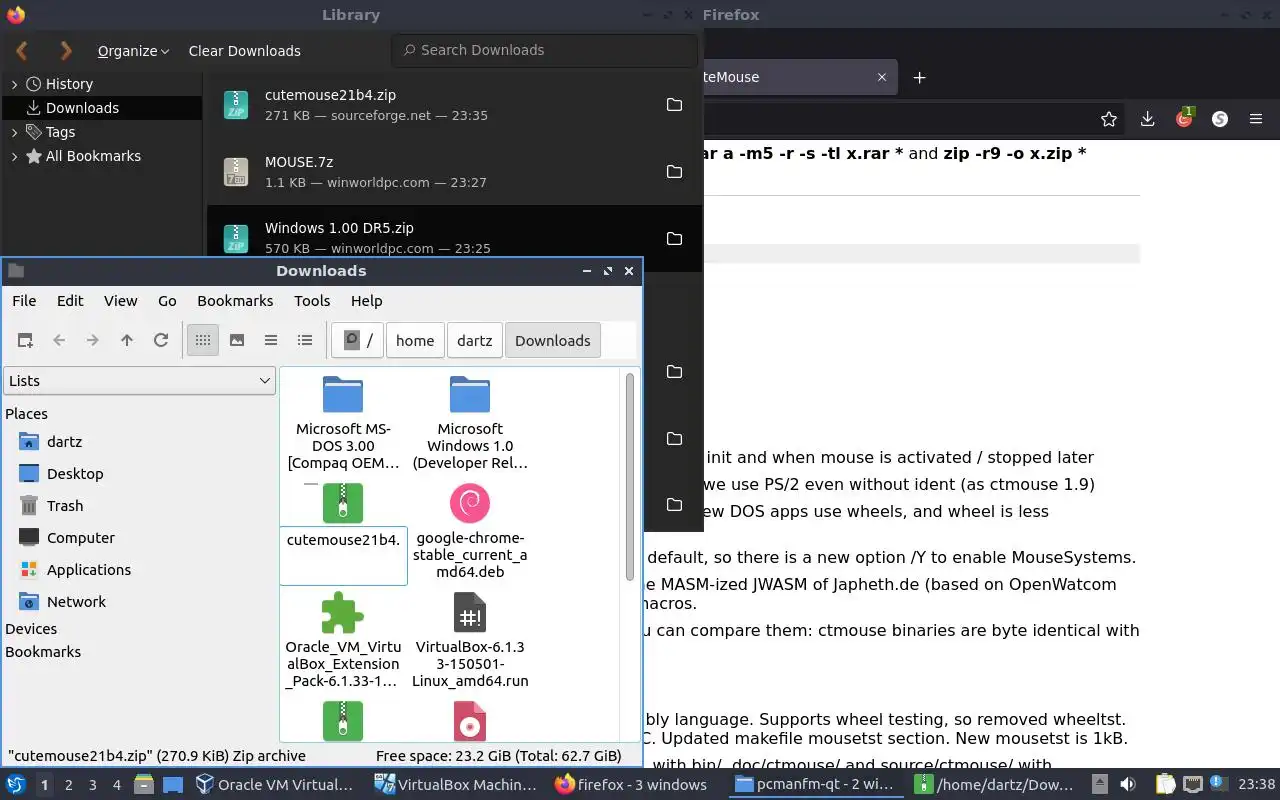The height and width of the screenshot is (800, 1280).
Task: Click the Forward arrow in the Library window
Action: click(66, 50)
